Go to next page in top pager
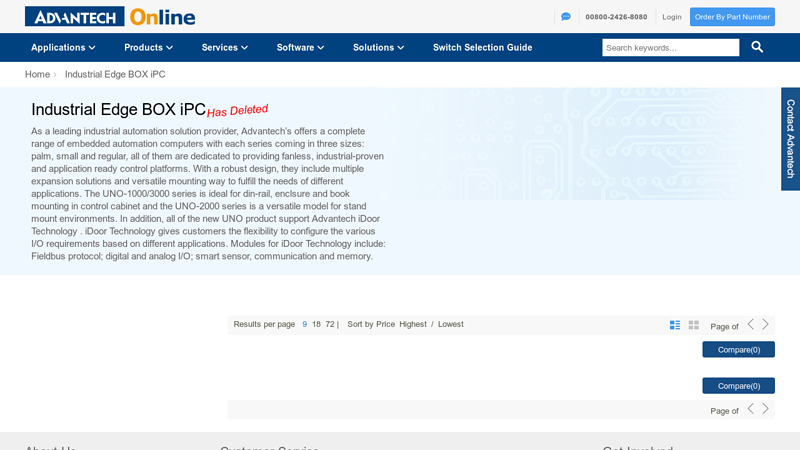Image resolution: width=800 pixels, height=450 pixels. (x=766, y=324)
